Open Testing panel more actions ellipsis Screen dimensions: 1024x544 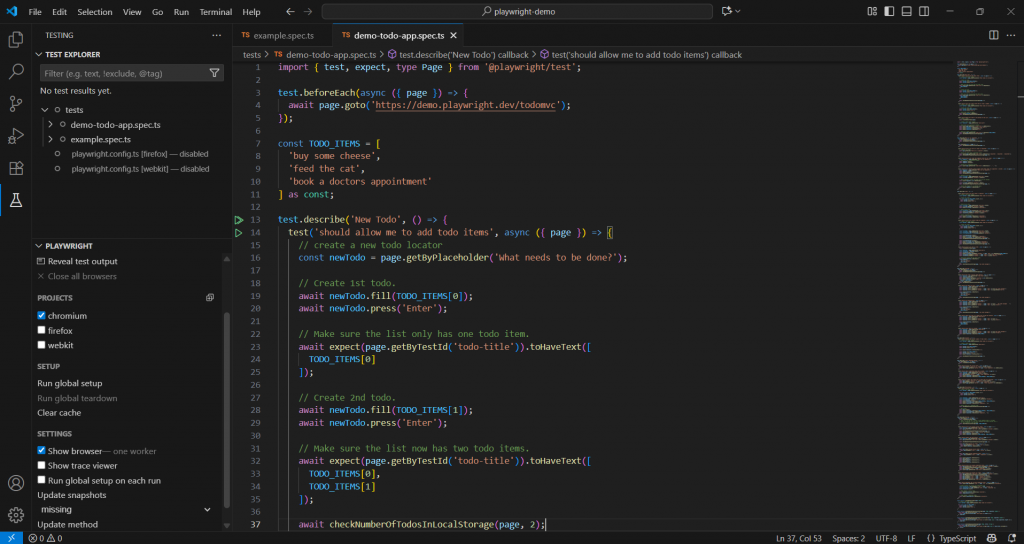click(x=217, y=35)
